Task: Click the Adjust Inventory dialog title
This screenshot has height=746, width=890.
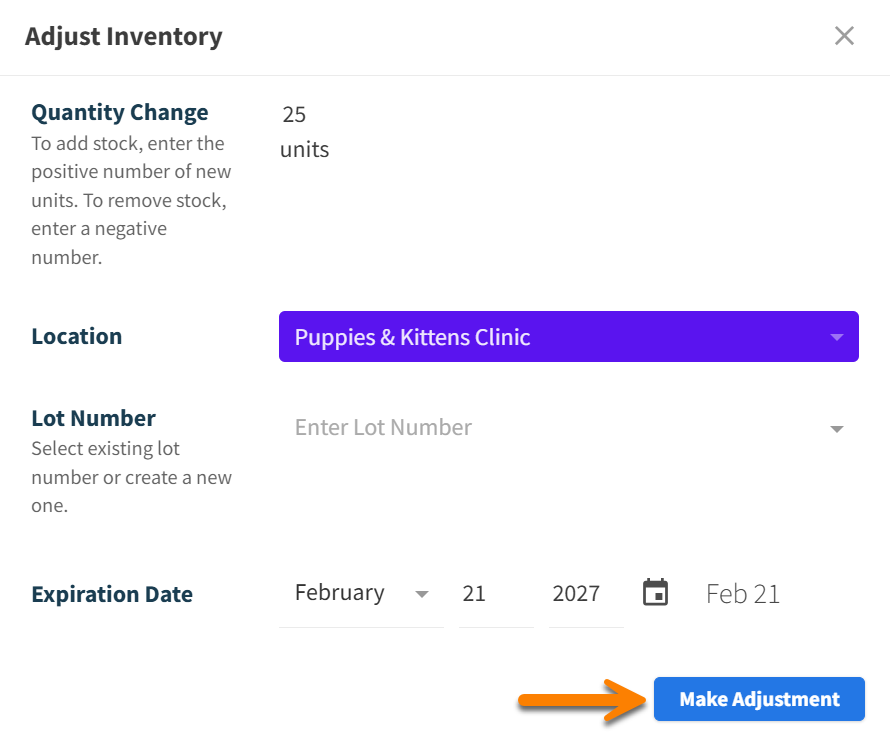Action: pos(124,37)
